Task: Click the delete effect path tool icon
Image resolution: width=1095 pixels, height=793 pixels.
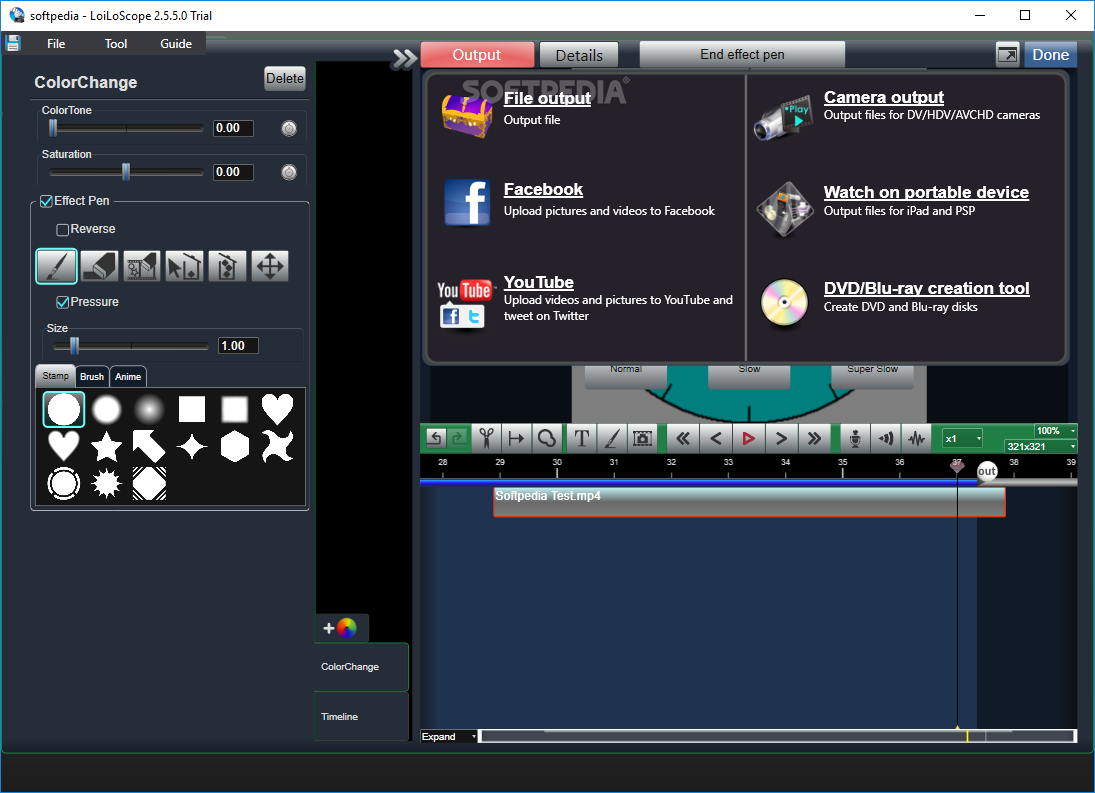Action: 227,266
